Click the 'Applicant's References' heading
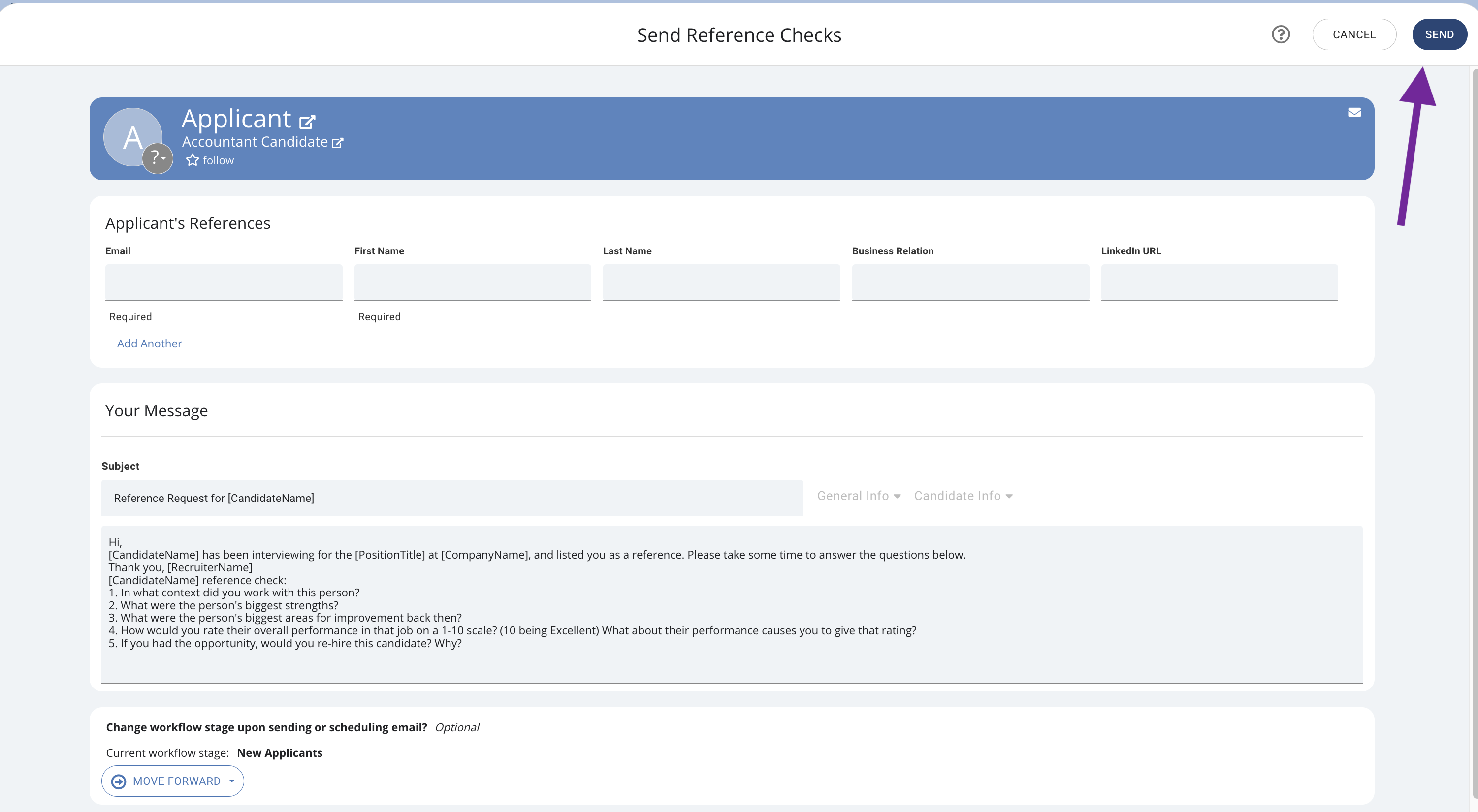The image size is (1478, 812). [x=188, y=223]
